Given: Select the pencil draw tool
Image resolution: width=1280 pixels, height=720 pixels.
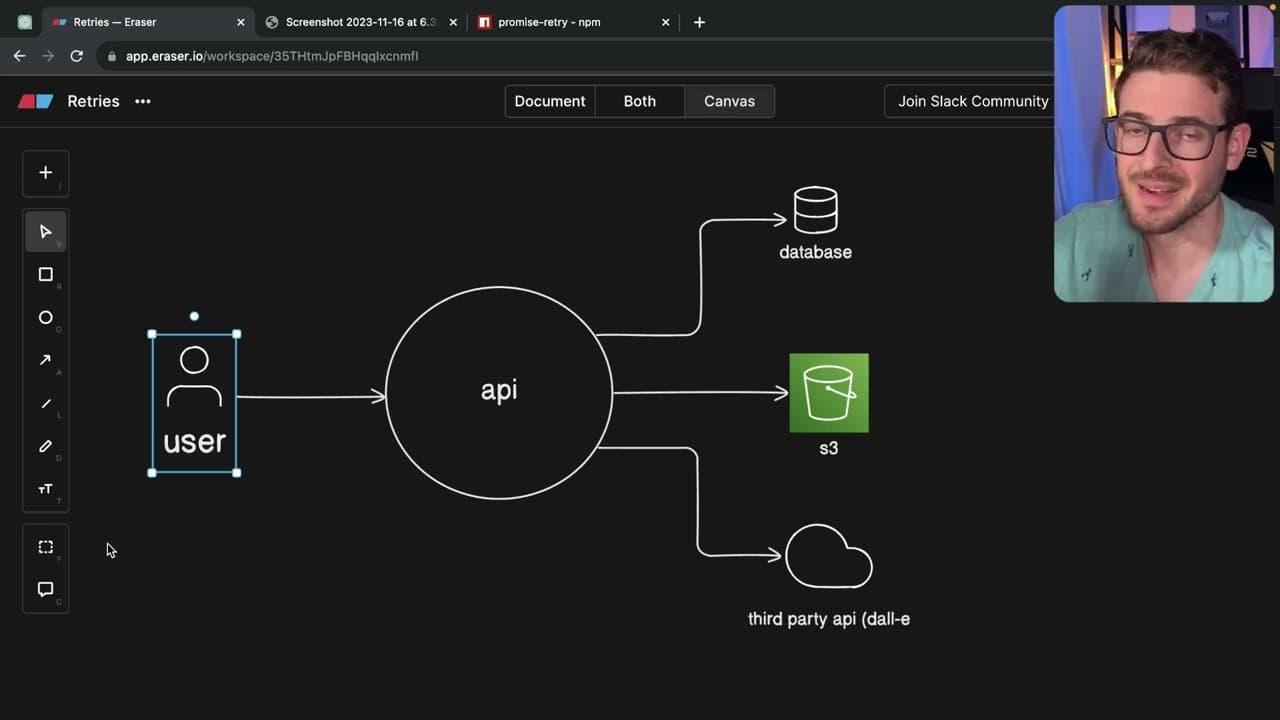Looking at the screenshot, I should [45, 447].
